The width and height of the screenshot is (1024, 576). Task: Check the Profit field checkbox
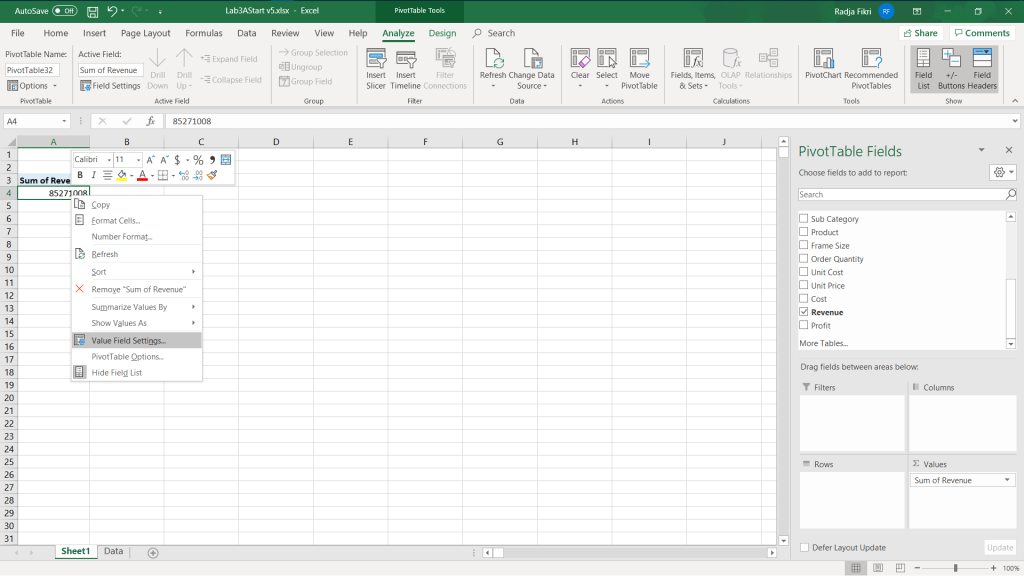804,325
